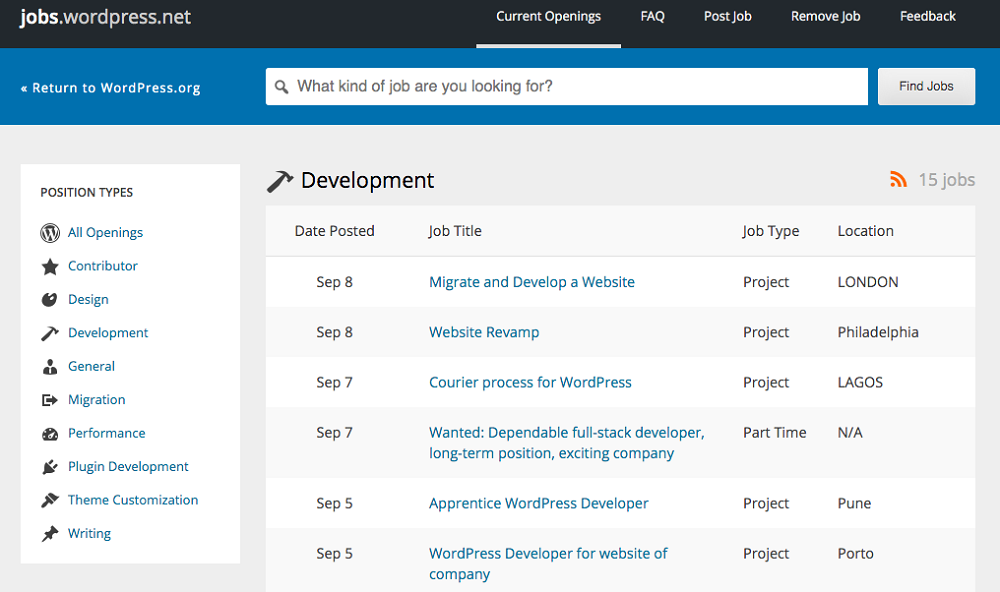
Task: Click the arrow icon beside Migration
Action: tap(50, 400)
